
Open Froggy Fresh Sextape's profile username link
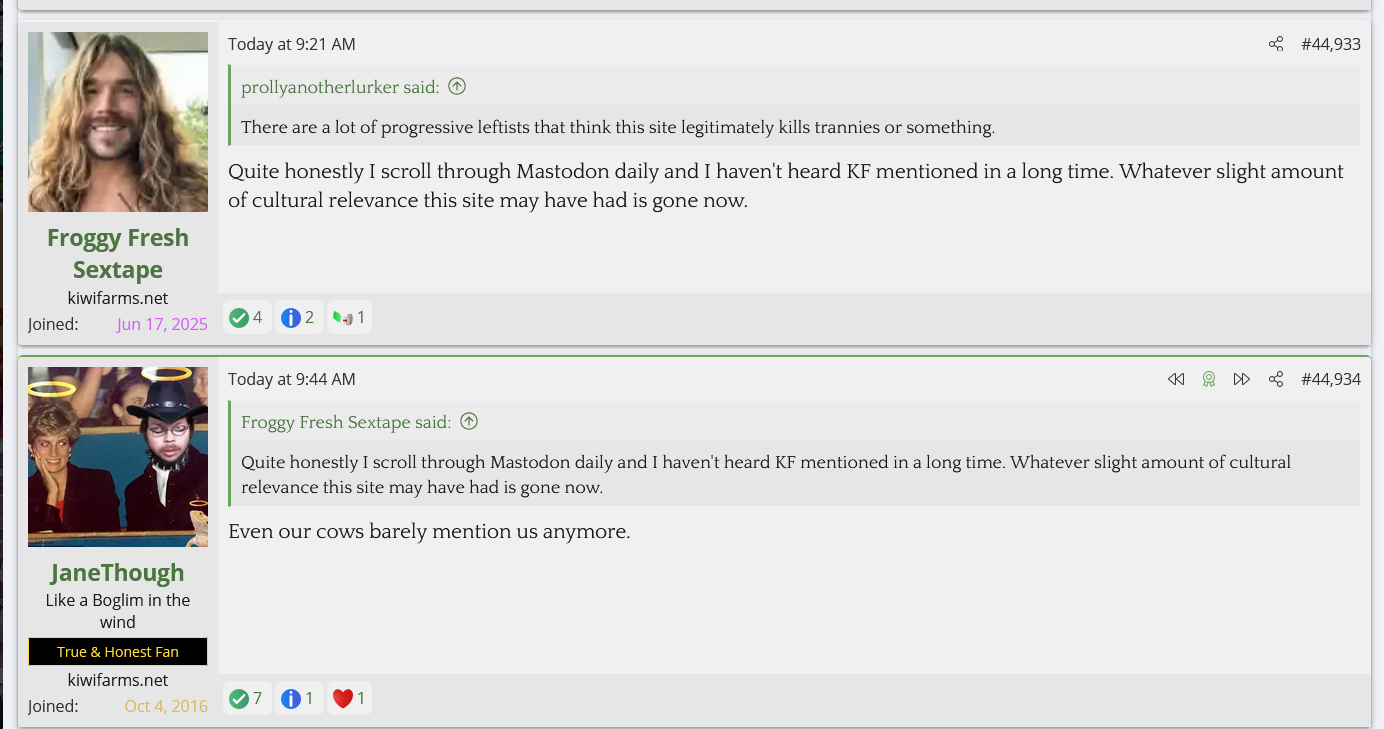[118, 253]
